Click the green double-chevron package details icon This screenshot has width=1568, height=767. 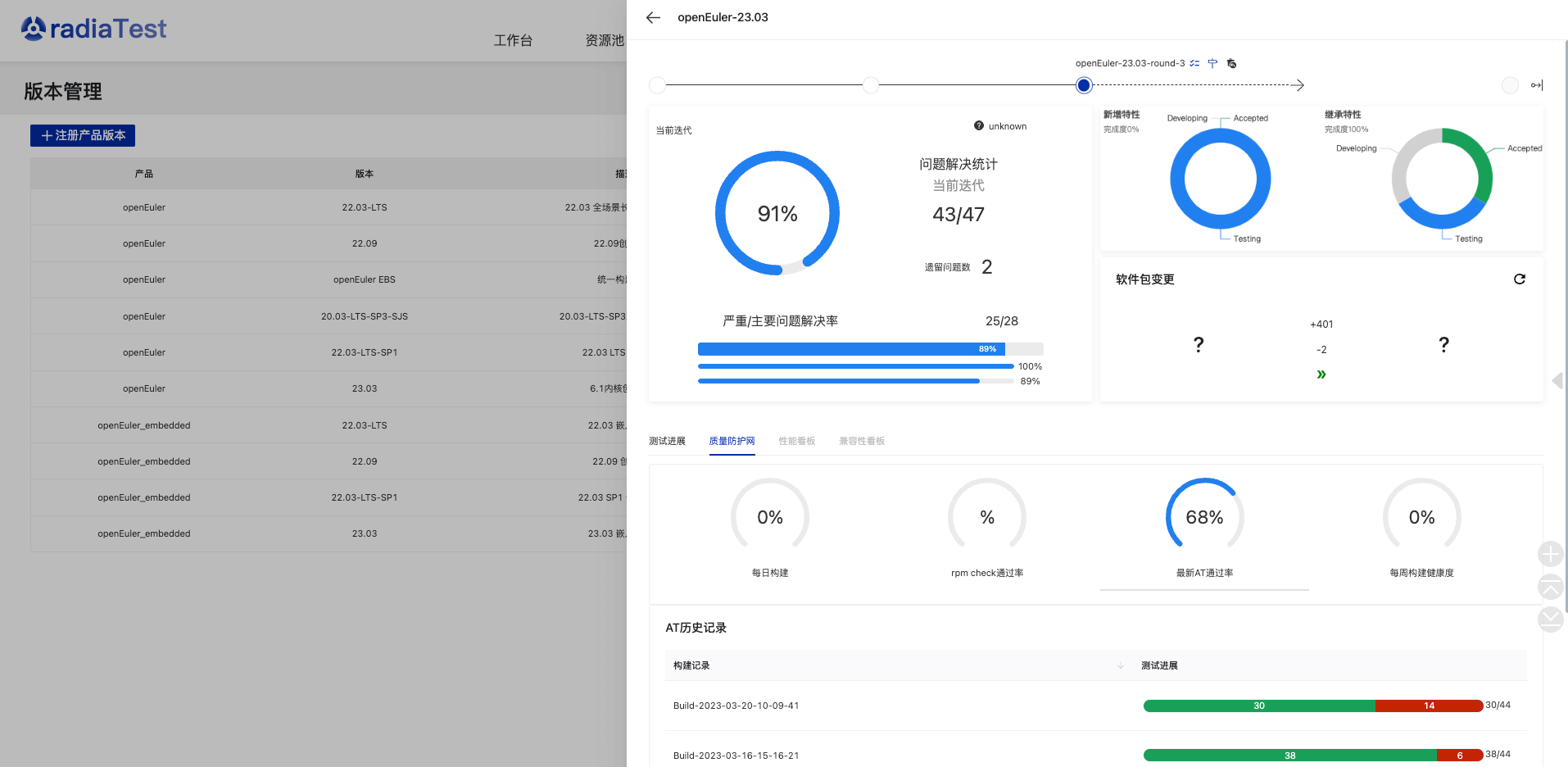point(1321,374)
